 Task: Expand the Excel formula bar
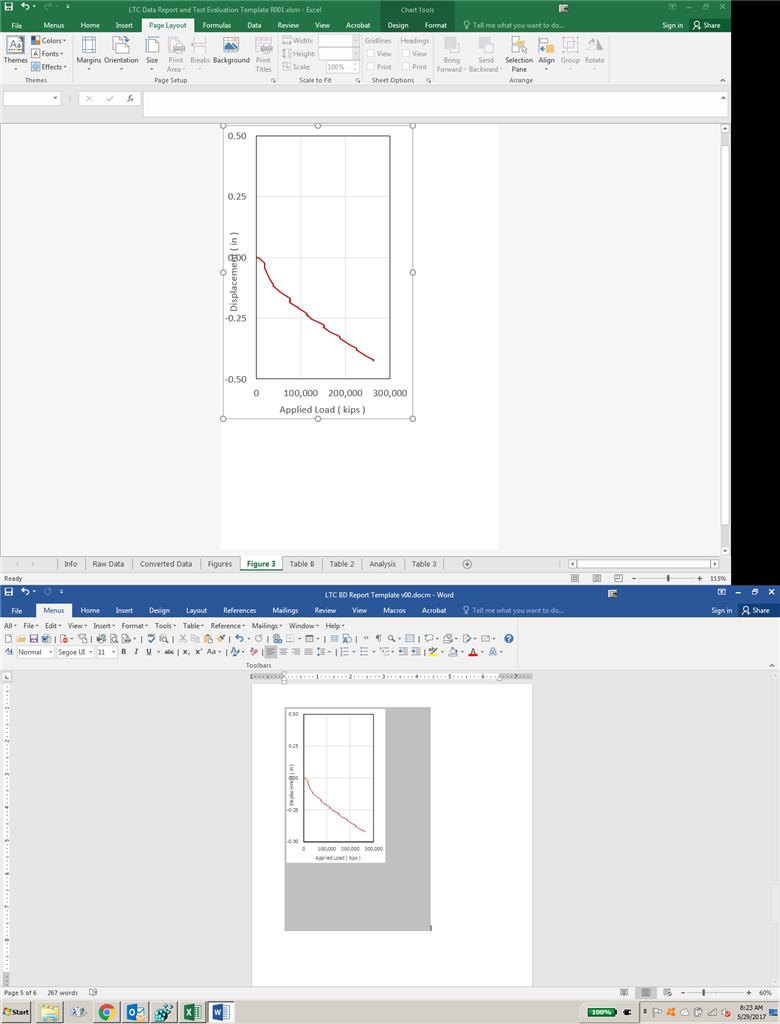[723, 98]
